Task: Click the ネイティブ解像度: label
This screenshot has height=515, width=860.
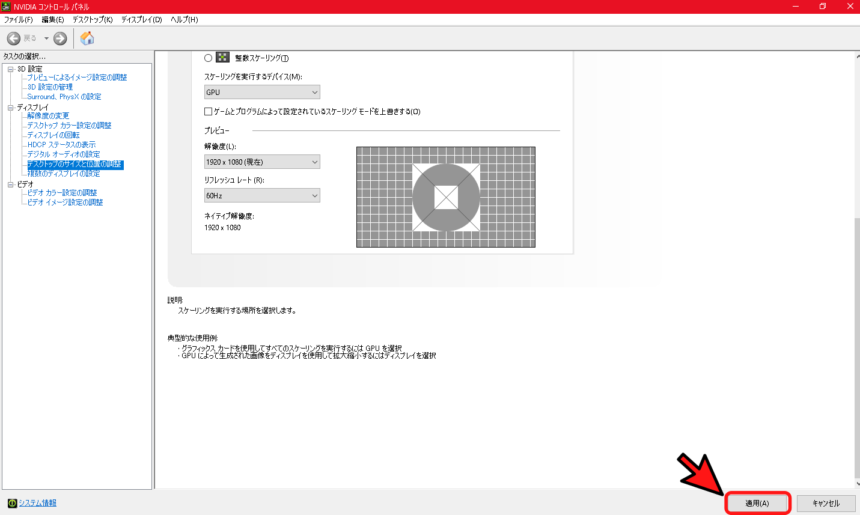Action: tap(229, 216)
